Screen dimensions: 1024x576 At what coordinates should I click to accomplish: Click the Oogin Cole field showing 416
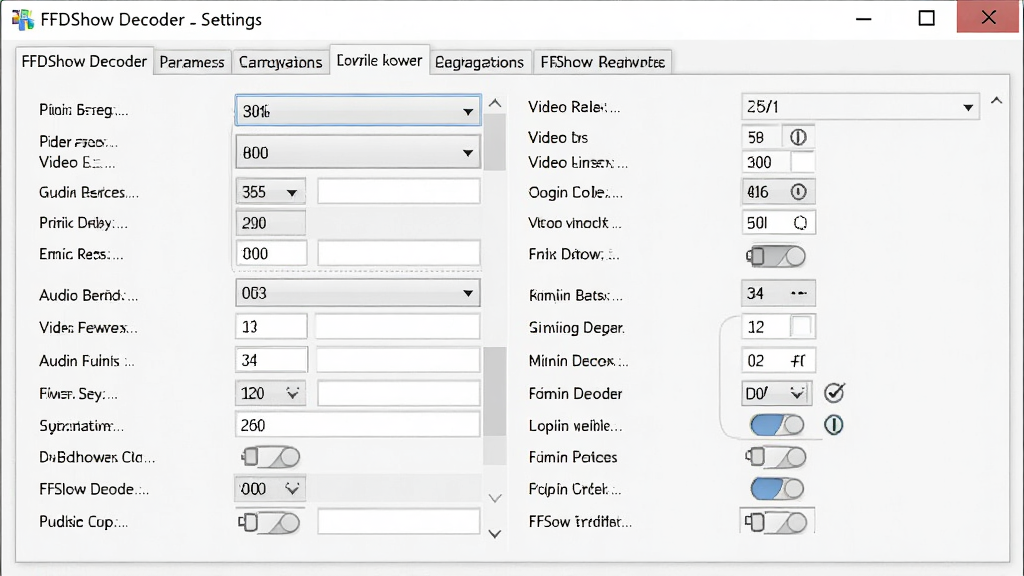click(778, 192)
